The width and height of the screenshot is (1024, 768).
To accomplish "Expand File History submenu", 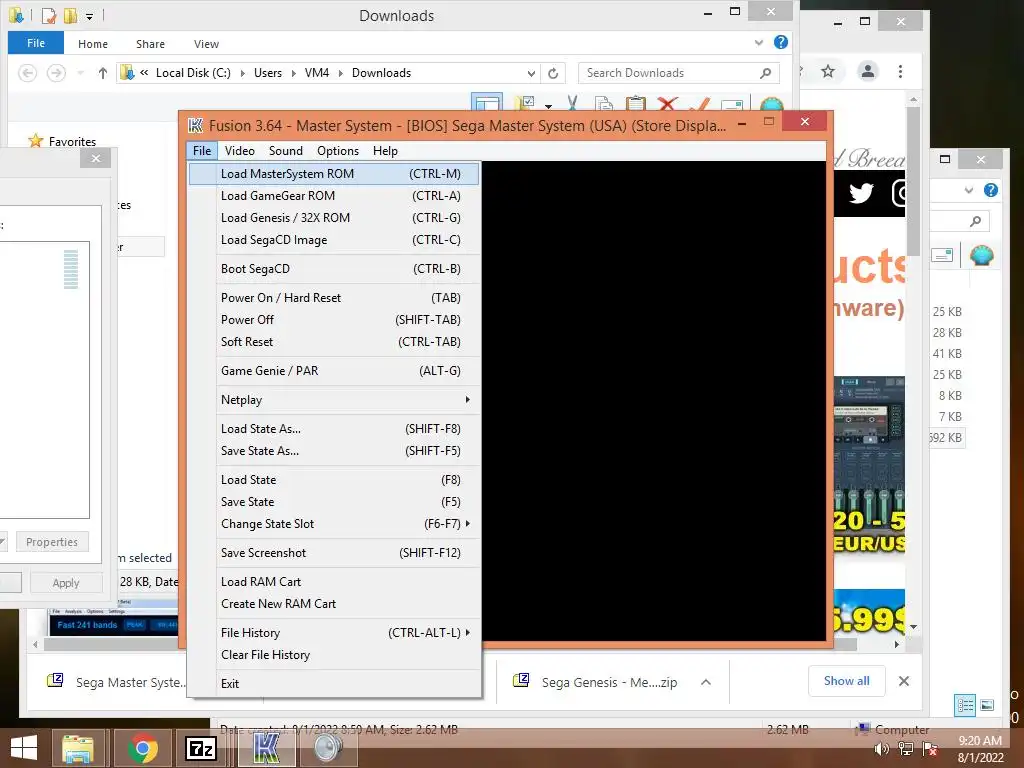I will (x=334, y=633).
